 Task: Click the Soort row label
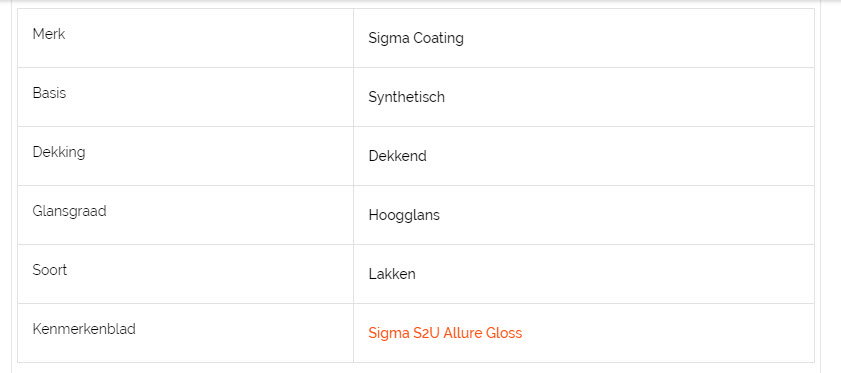point(50,270)
